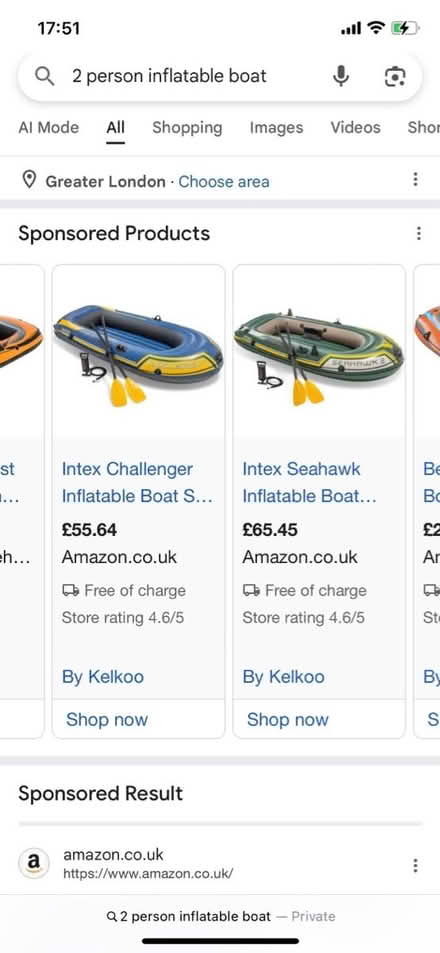Open the three-dot menu on the amazon.co.uk result
440x953 pixels.
click(x=415, y=865)
